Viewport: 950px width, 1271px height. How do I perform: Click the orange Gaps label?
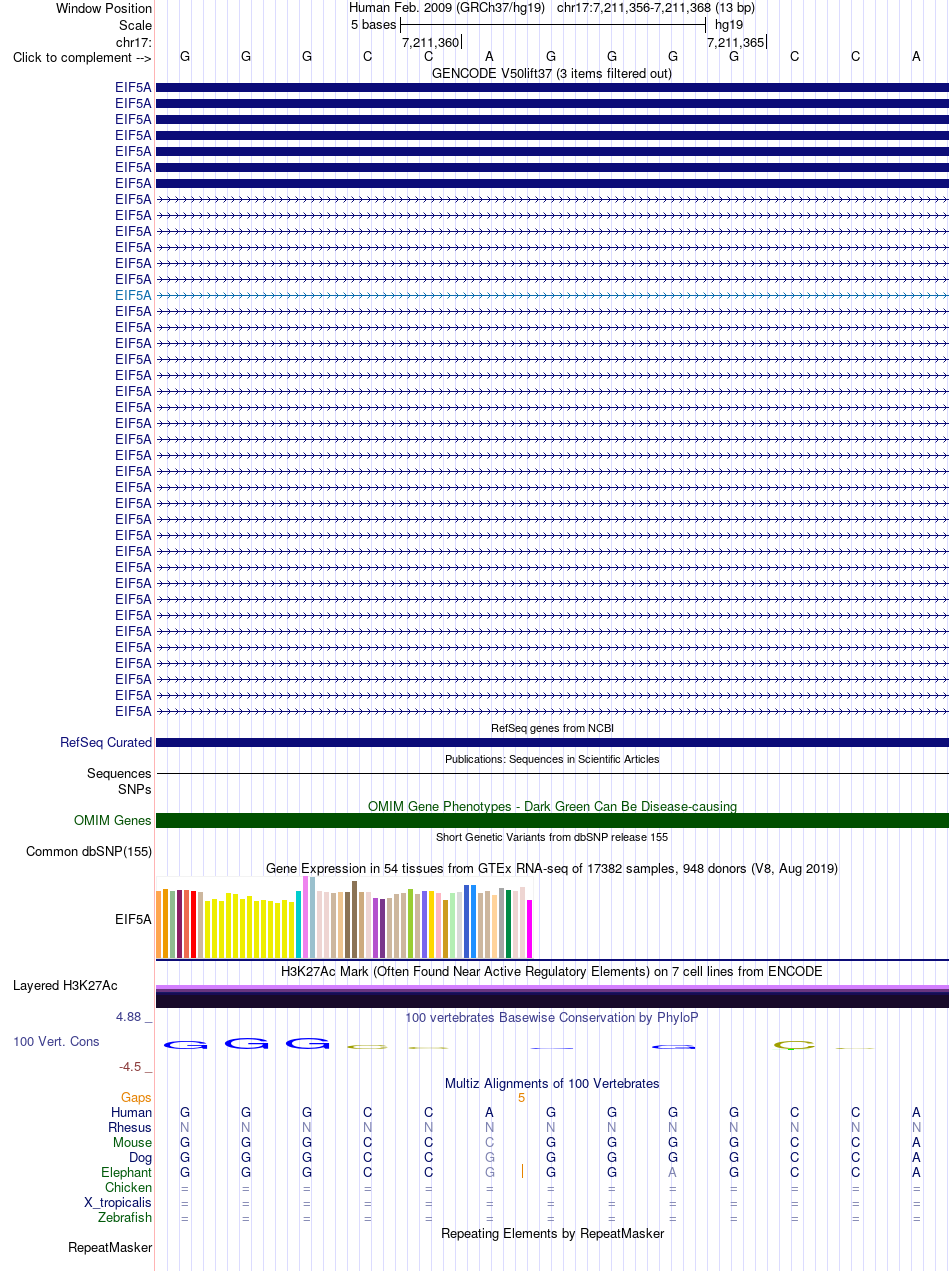click(x=136, y=1098)
